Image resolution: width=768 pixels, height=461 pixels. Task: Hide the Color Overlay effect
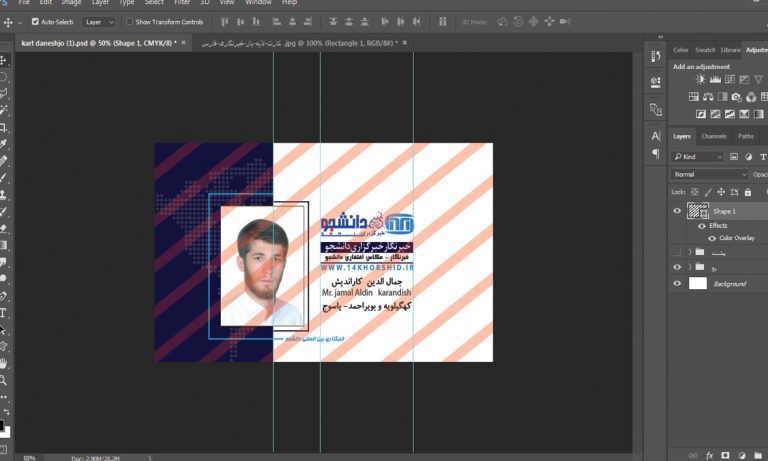click(712, 238)
